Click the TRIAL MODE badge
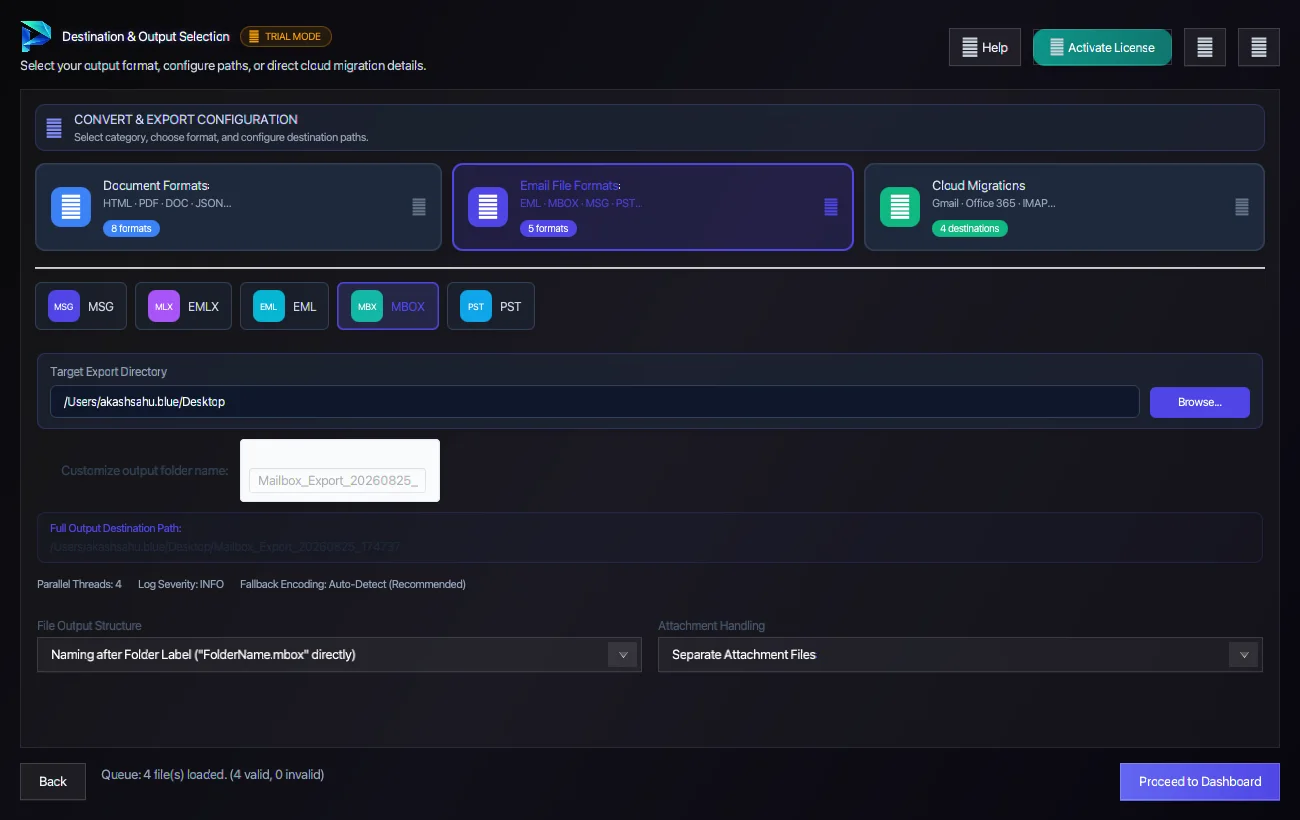This screenshot has width=1300, height=820. [x=286, y=37]
